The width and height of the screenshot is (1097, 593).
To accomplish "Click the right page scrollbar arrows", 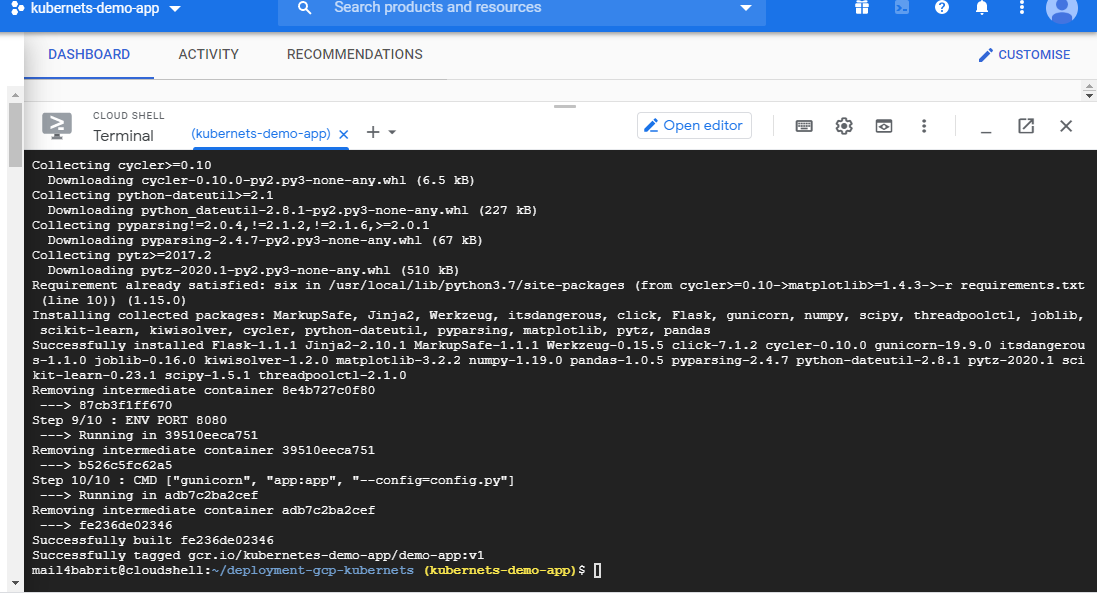I will click(1089, 90).
